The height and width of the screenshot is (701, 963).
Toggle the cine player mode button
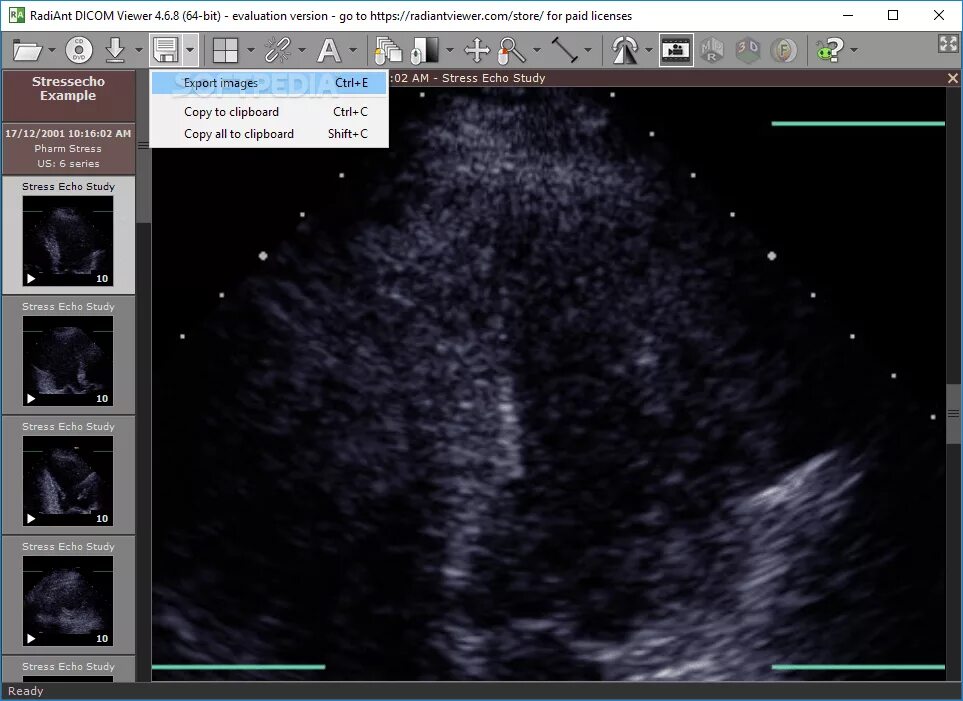[x=676, y=50]
